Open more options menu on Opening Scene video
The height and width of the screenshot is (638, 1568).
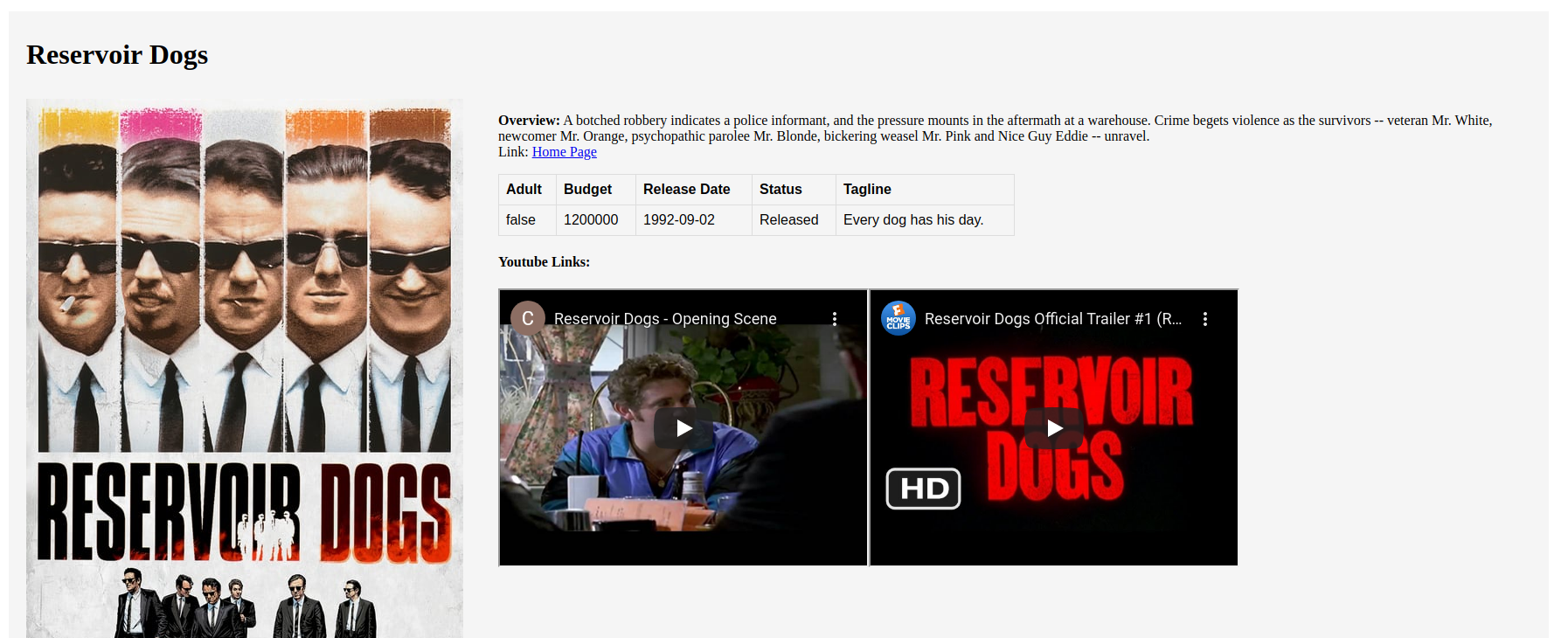(835, 319)
